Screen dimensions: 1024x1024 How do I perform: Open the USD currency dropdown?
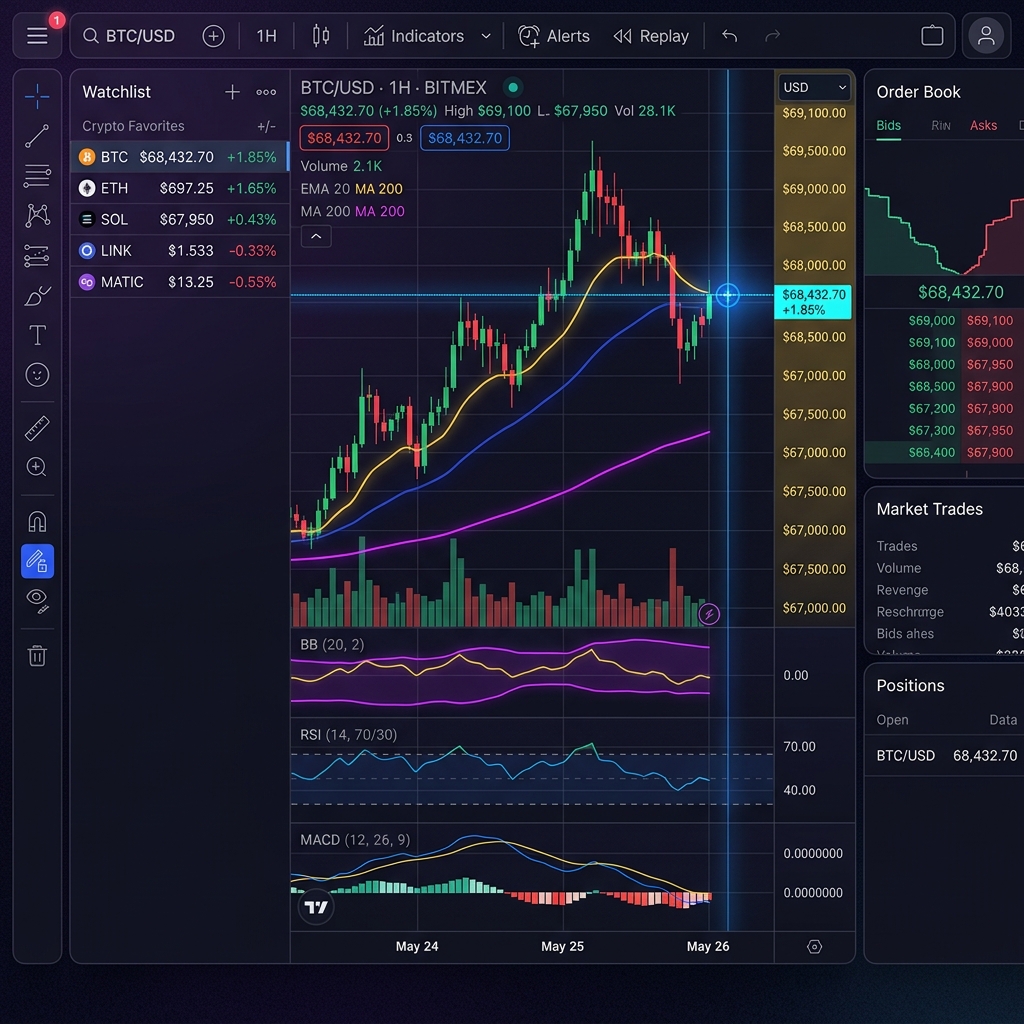click(x=814, y=88)
